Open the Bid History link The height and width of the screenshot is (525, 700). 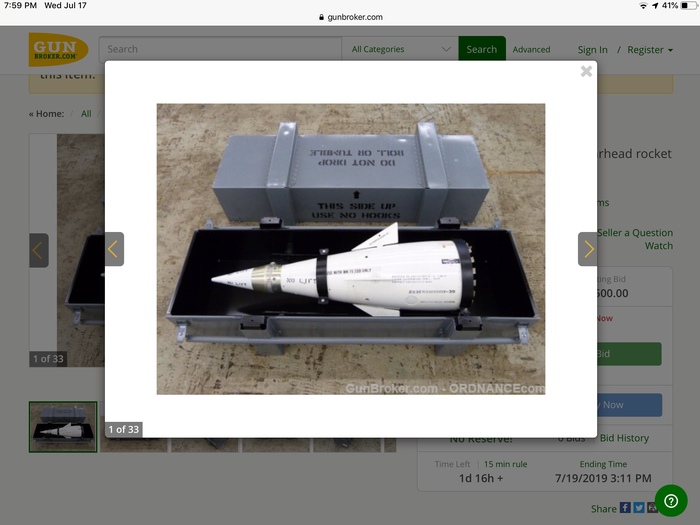624,438
